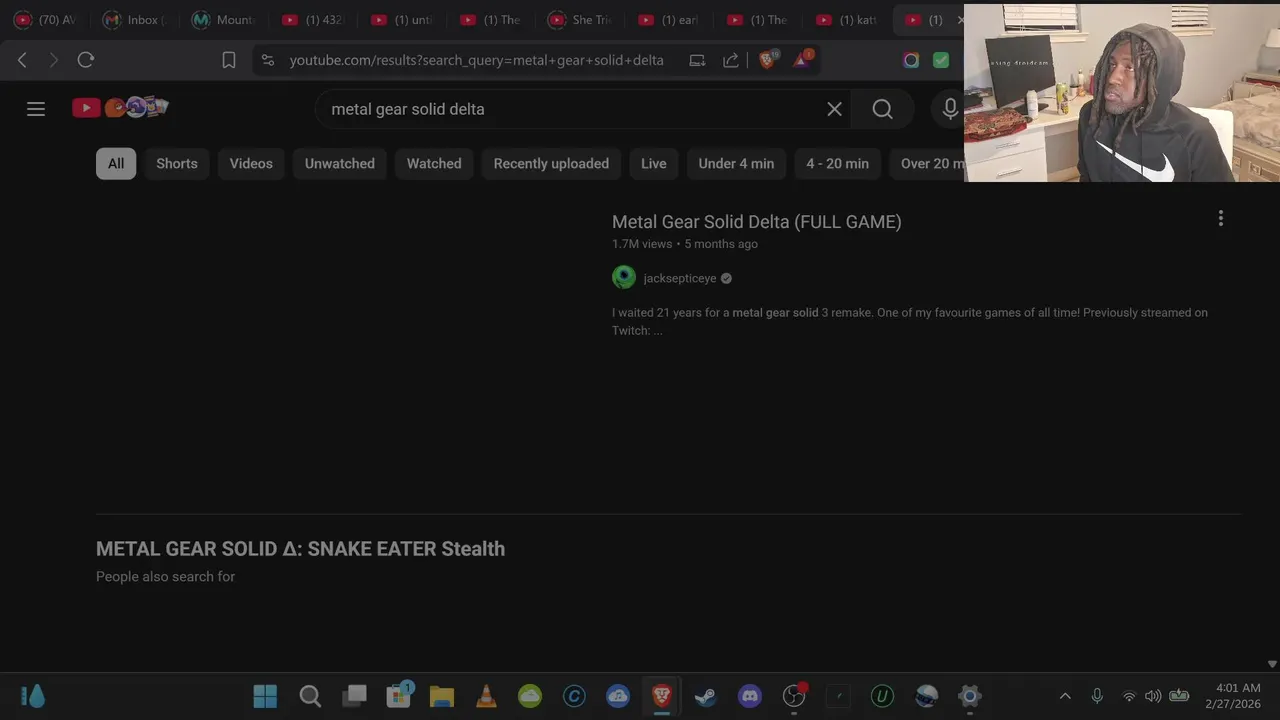Filter results by Shorts
Screen dimensions: 1280x720
coord(177,163)
